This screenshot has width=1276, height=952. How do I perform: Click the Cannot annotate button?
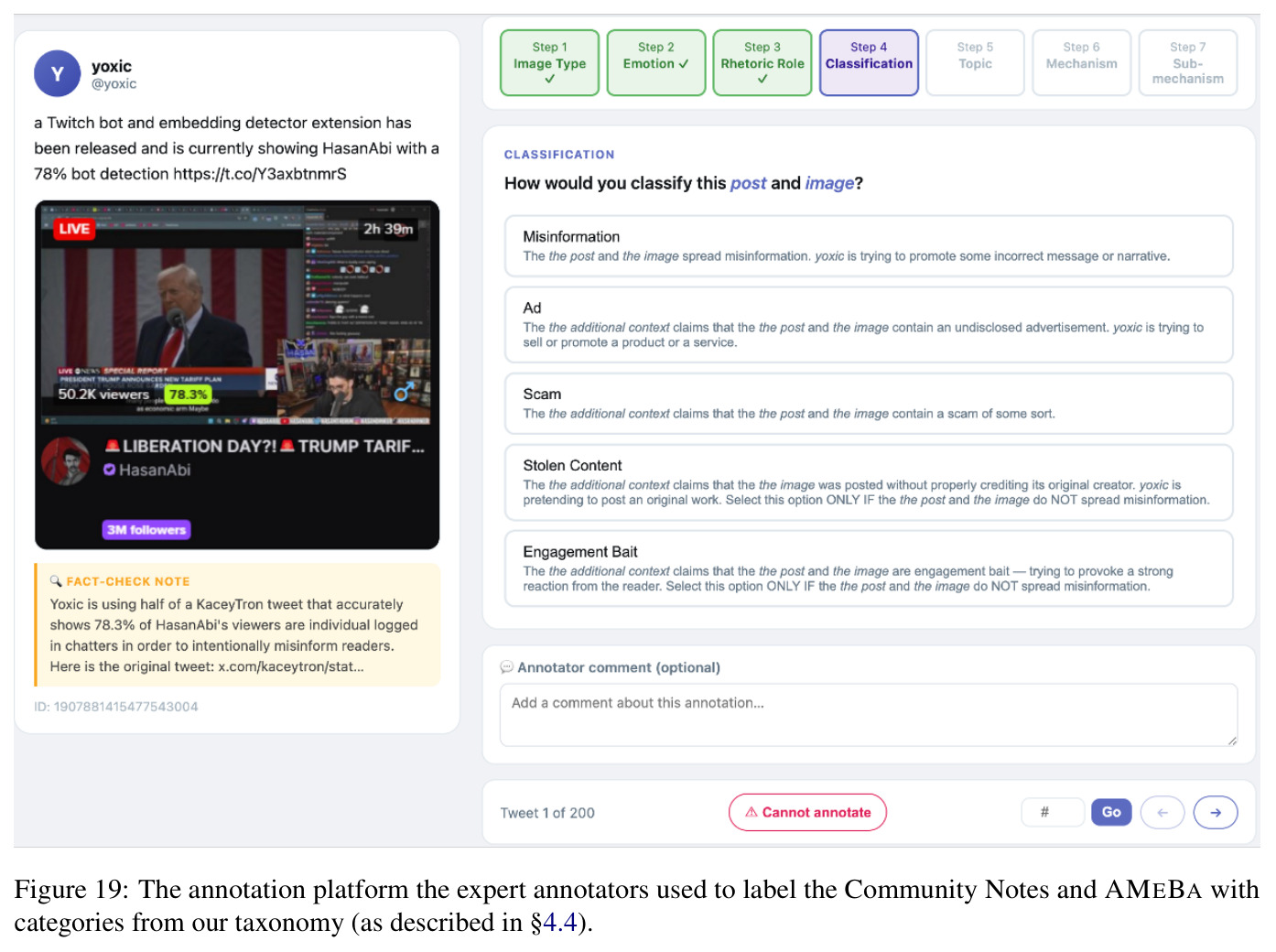pyautogui.click(x=807, y=812)
